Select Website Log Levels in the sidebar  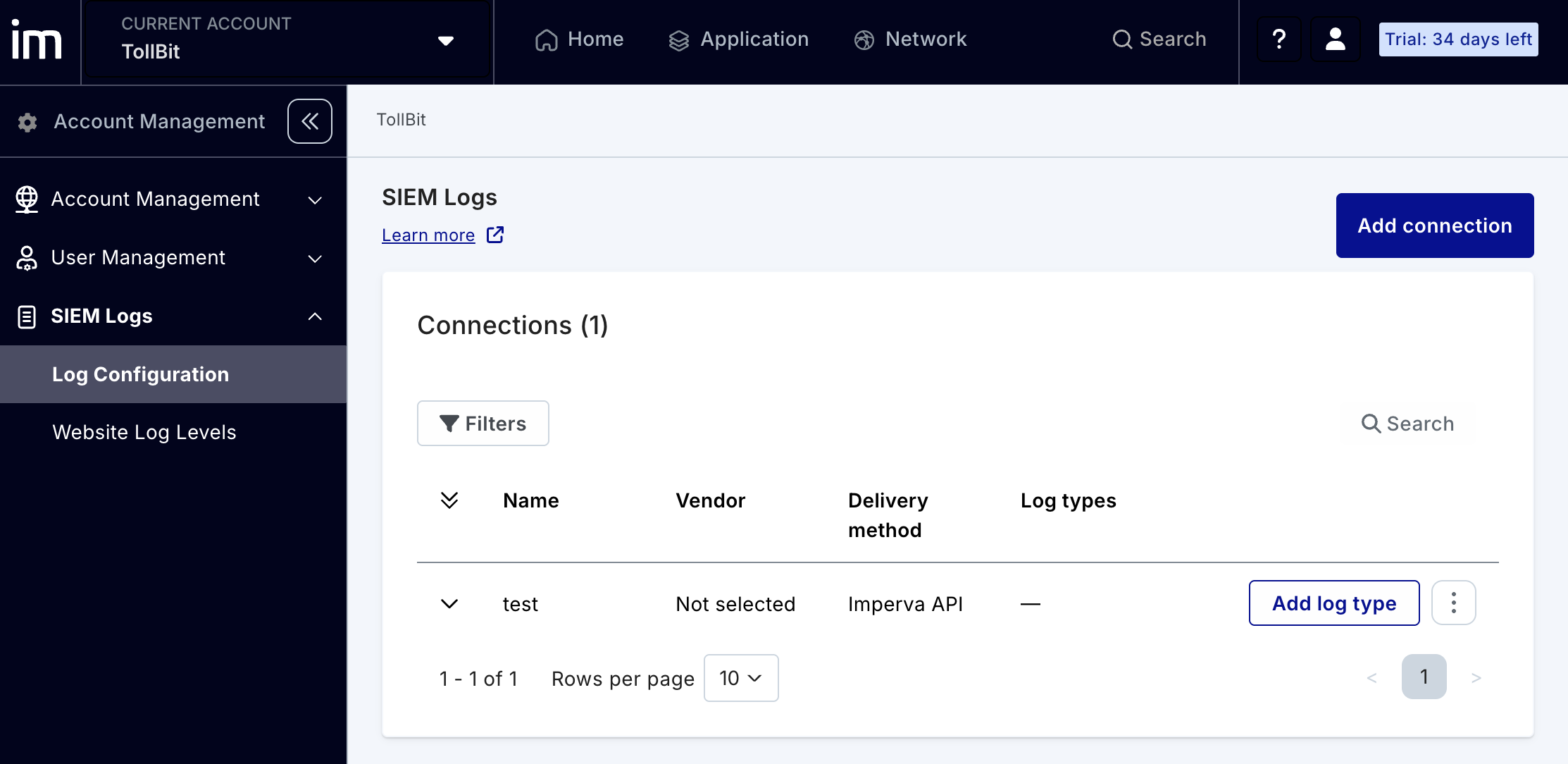point(144,431)
